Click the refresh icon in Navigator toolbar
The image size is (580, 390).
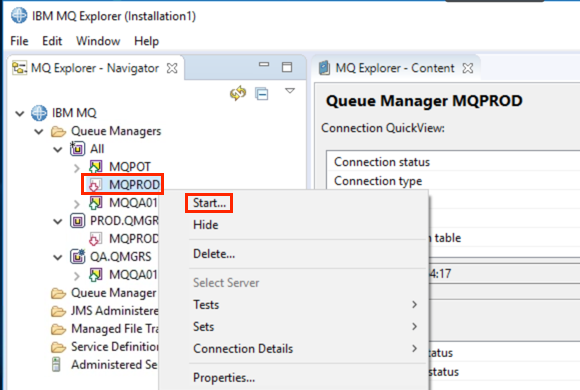238,93
